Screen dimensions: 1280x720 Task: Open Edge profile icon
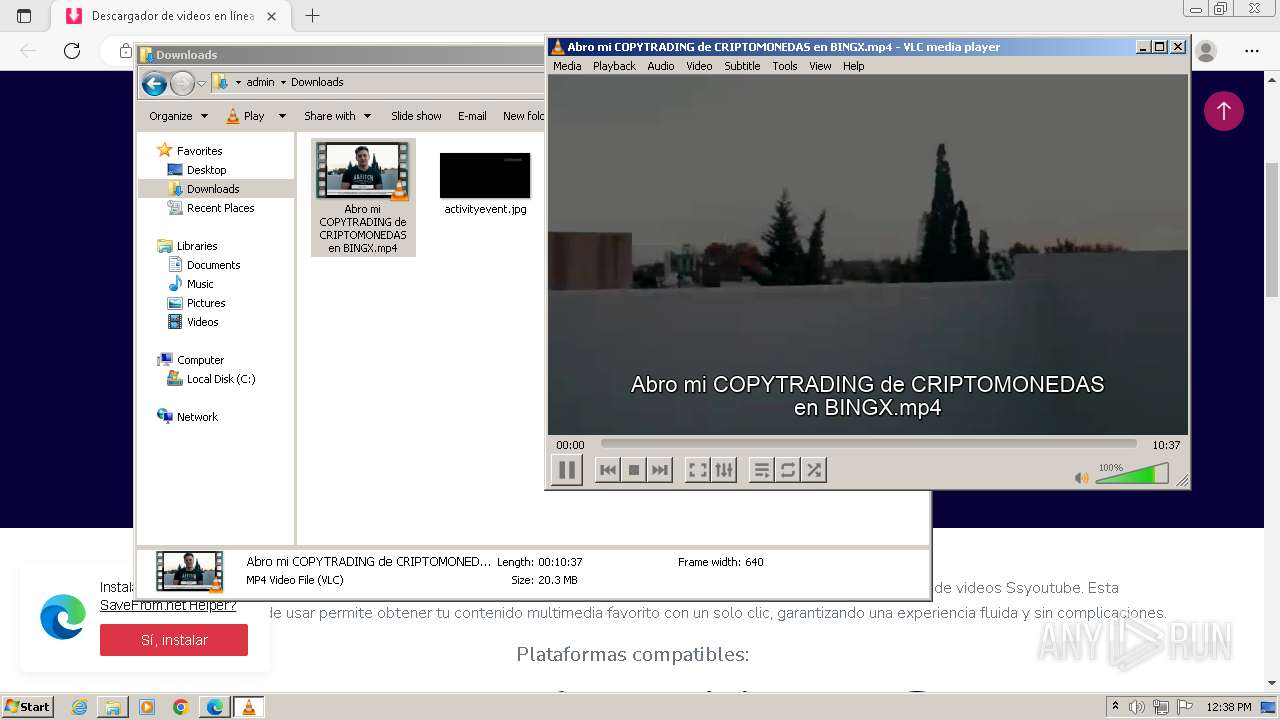(x=1207, y=51)
